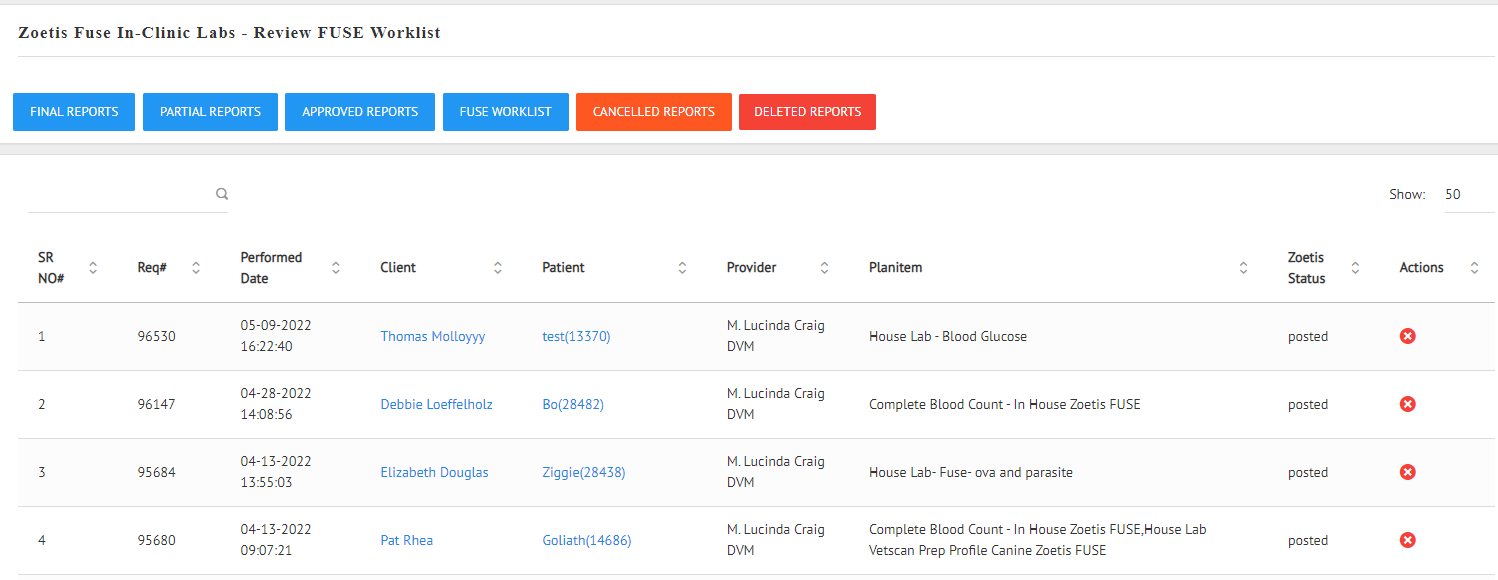
Task: Click the search magnifier icon
Action: [222, 194]
